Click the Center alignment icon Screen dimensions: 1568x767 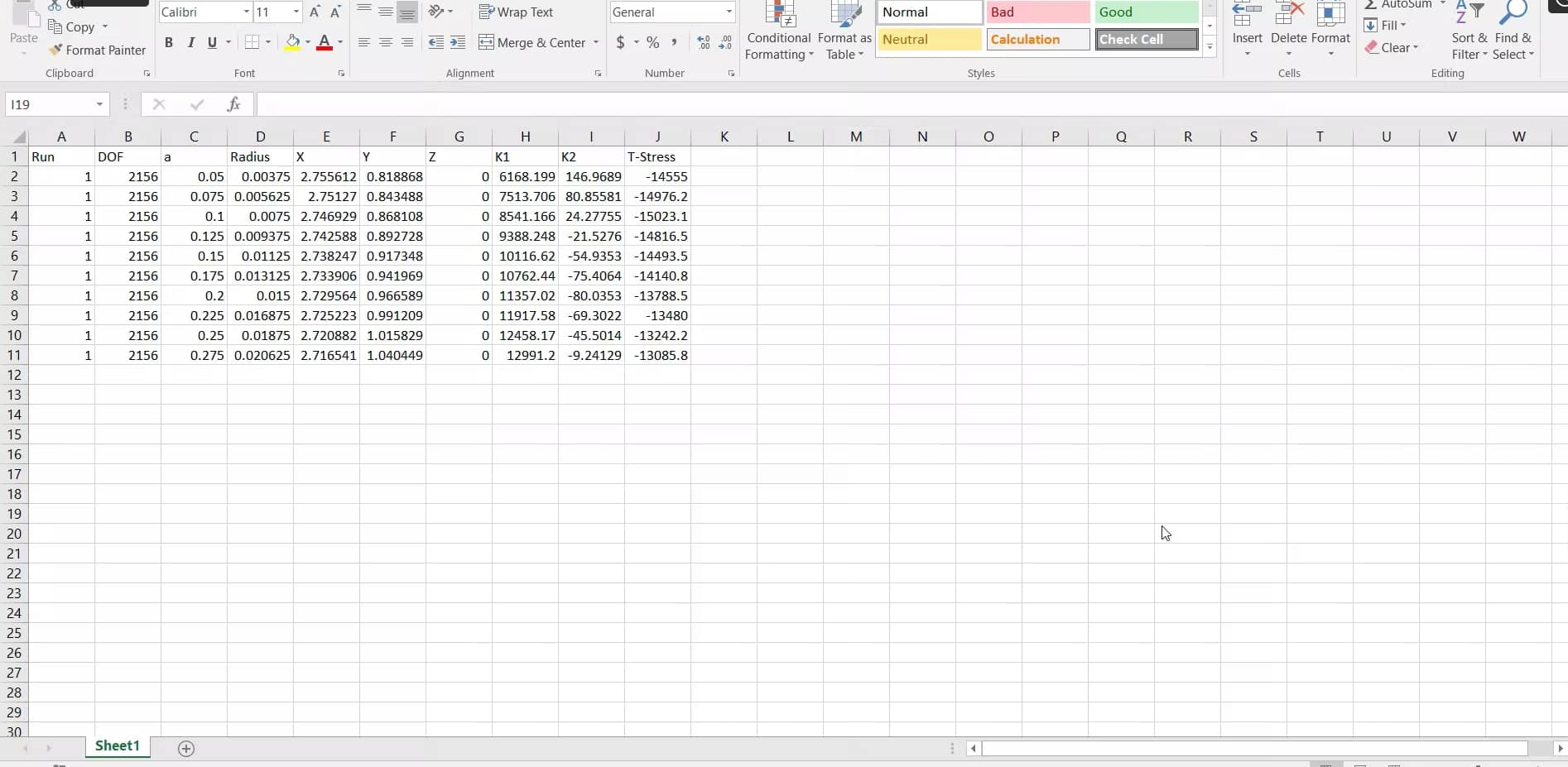(385, 42)
